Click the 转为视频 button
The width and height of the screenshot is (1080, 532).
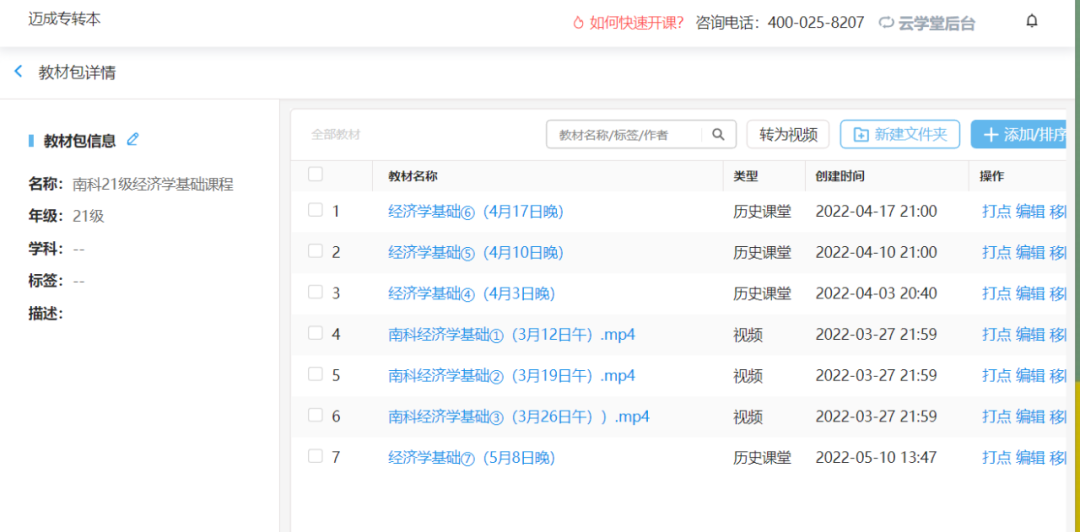[788, 134]
